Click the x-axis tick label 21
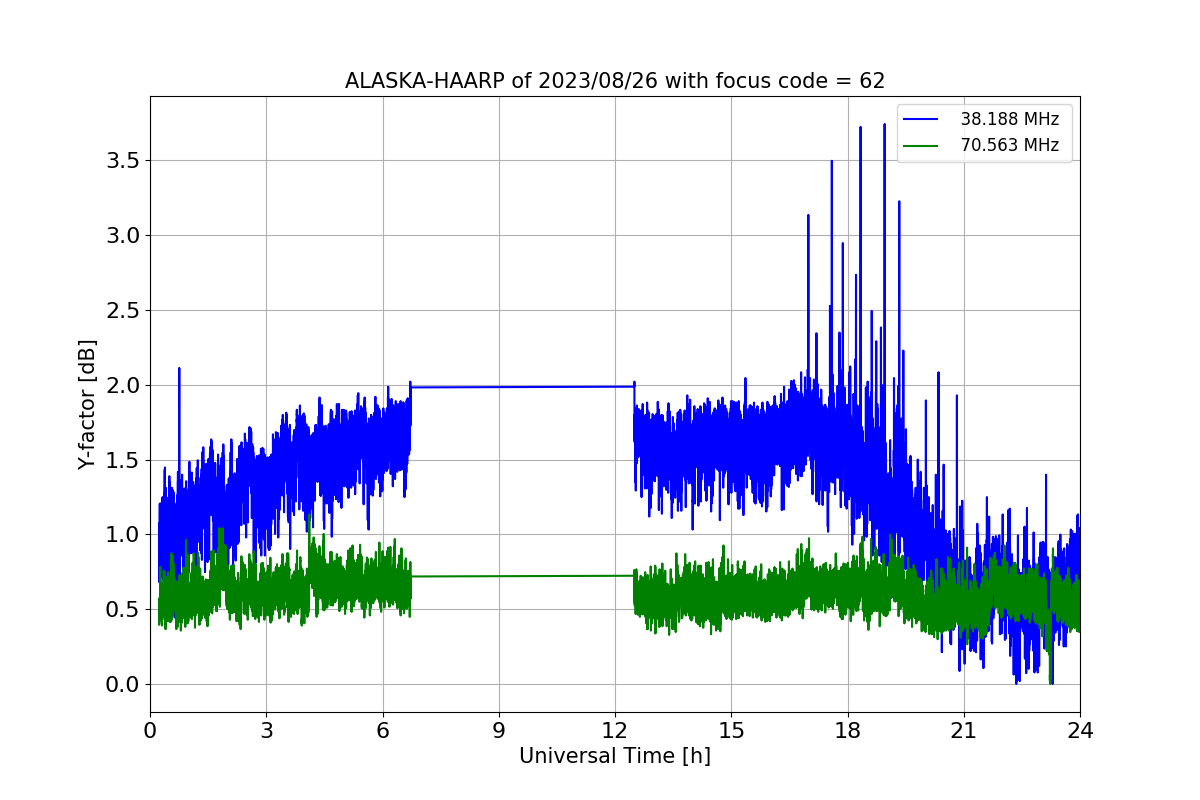 tap(964, 730)
